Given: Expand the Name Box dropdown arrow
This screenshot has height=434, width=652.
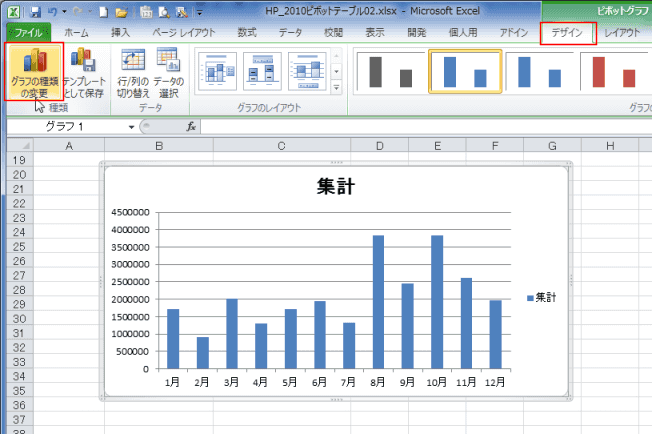Looking at the screenshot, I should tap(131, 127).
